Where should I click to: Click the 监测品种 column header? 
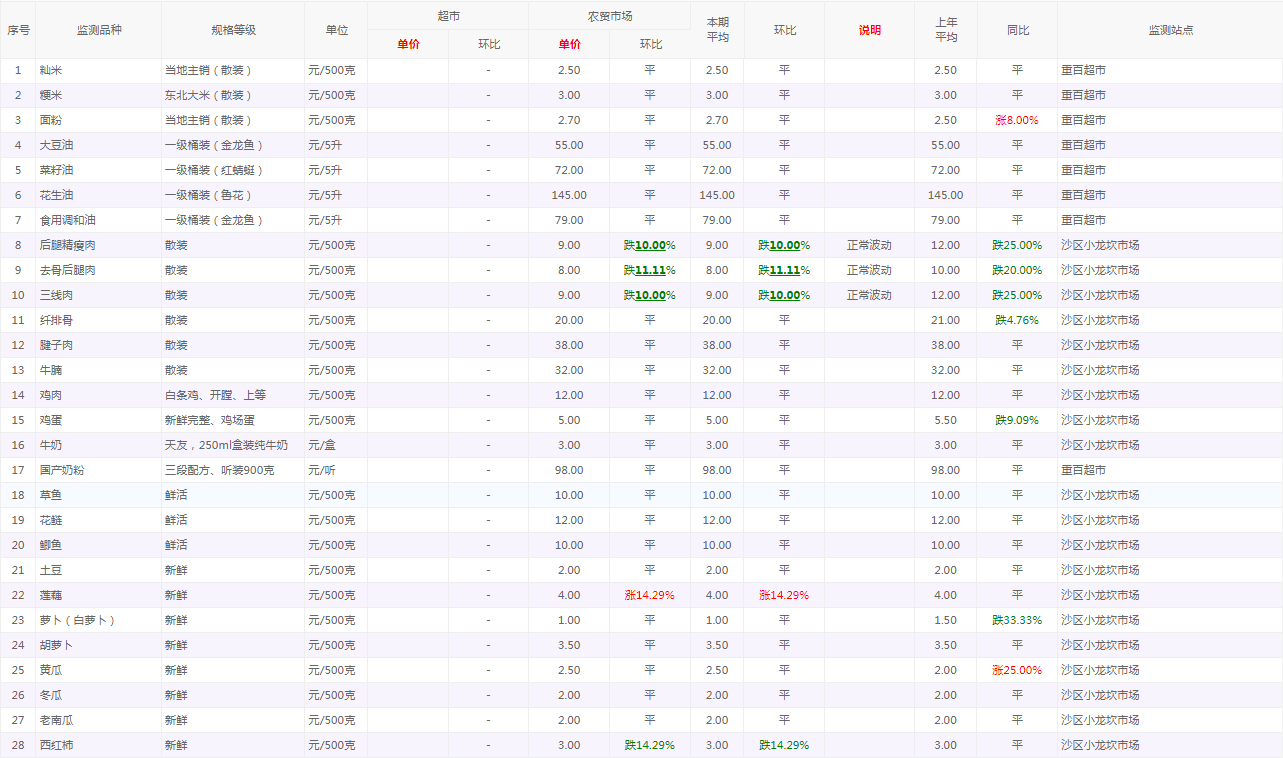pos(98,30)
